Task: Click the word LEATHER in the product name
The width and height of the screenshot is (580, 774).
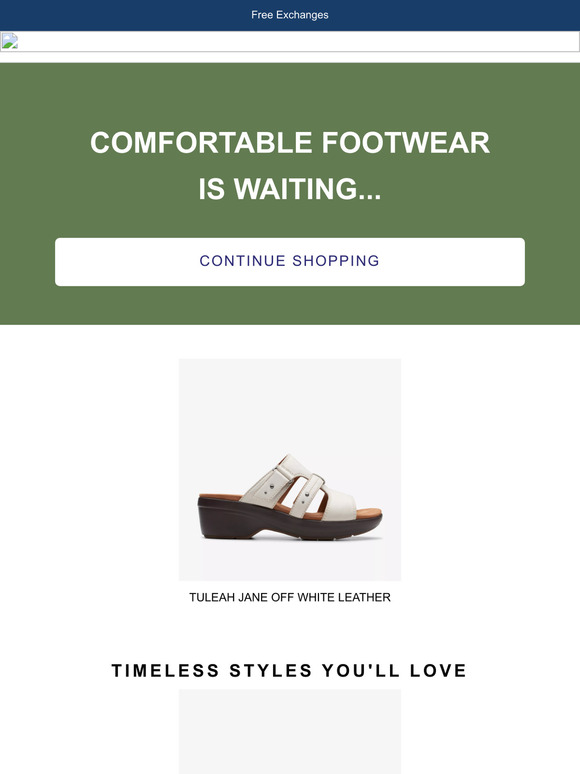Action: (364, 597)
